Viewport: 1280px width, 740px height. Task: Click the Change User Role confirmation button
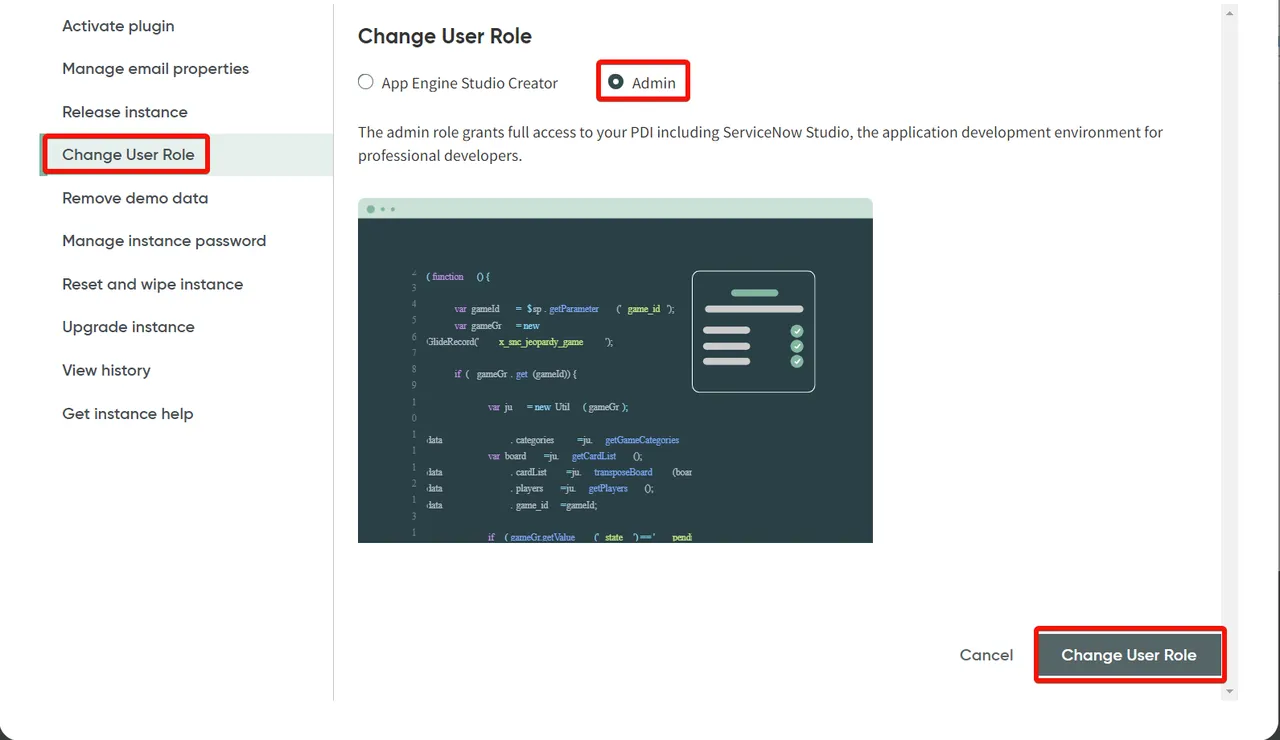point(1129,655)
